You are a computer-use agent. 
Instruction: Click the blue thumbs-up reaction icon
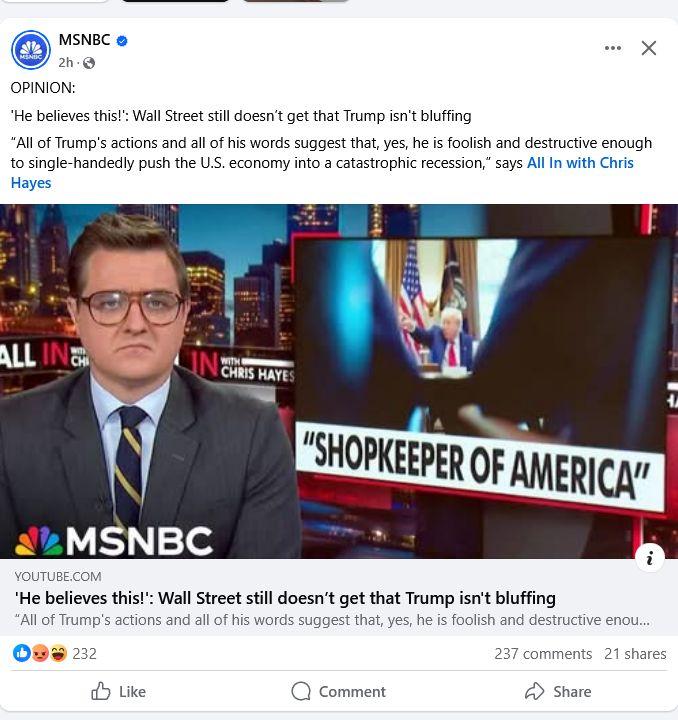(22, 653)
